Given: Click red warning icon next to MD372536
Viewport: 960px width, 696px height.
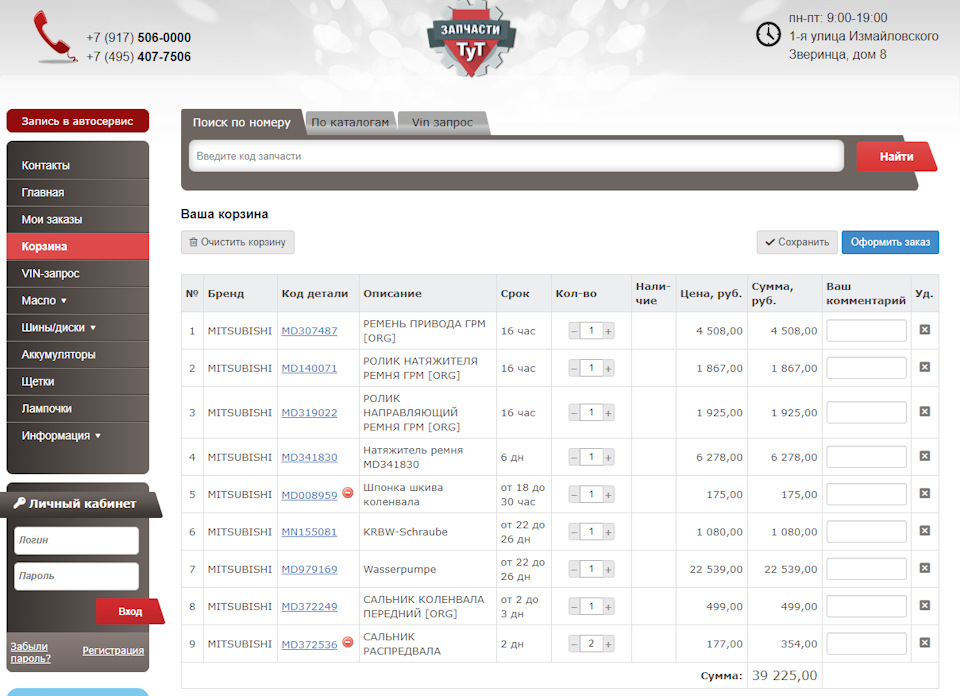Looking at the screenshot, I should tap(348, 642).
